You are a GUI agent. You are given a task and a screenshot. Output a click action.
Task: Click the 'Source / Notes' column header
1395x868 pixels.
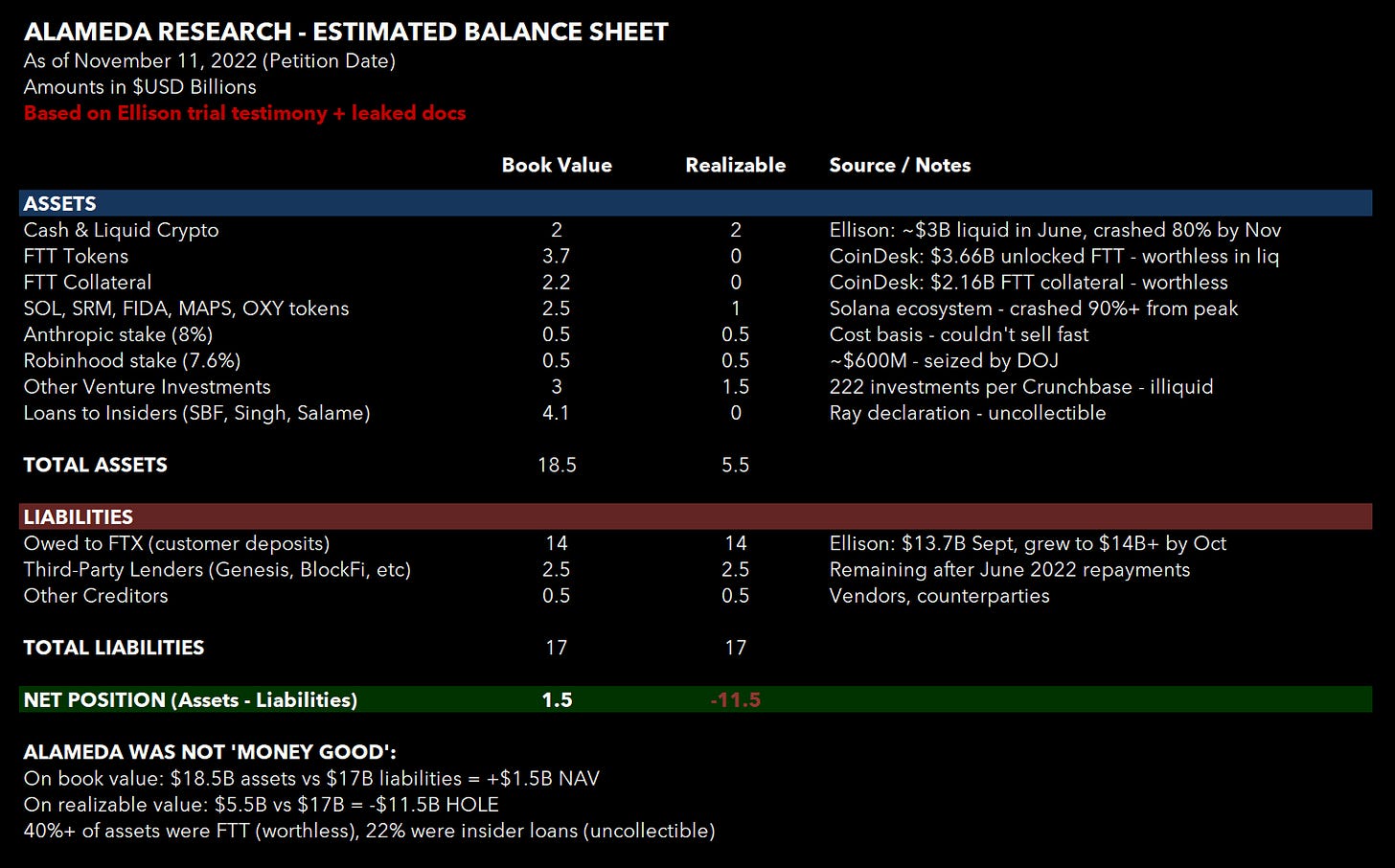click(900, 165)
